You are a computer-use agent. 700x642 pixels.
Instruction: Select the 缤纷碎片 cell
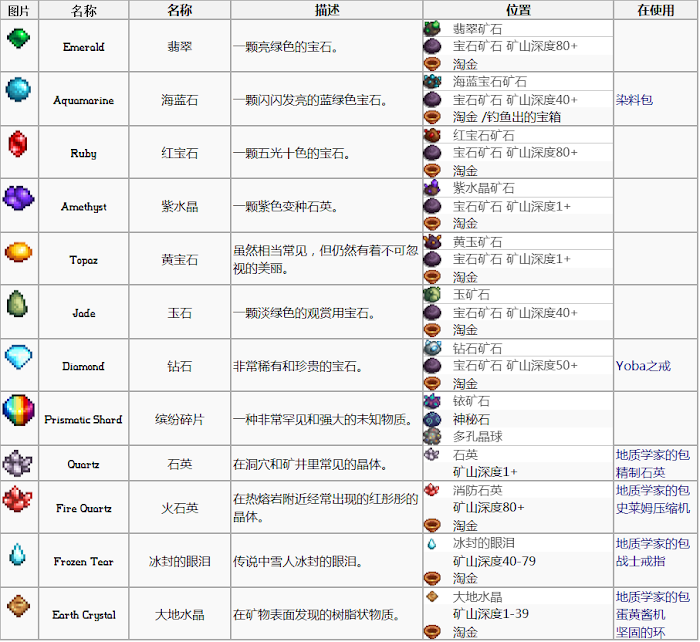pyautogui.click(x=179, y=419)
